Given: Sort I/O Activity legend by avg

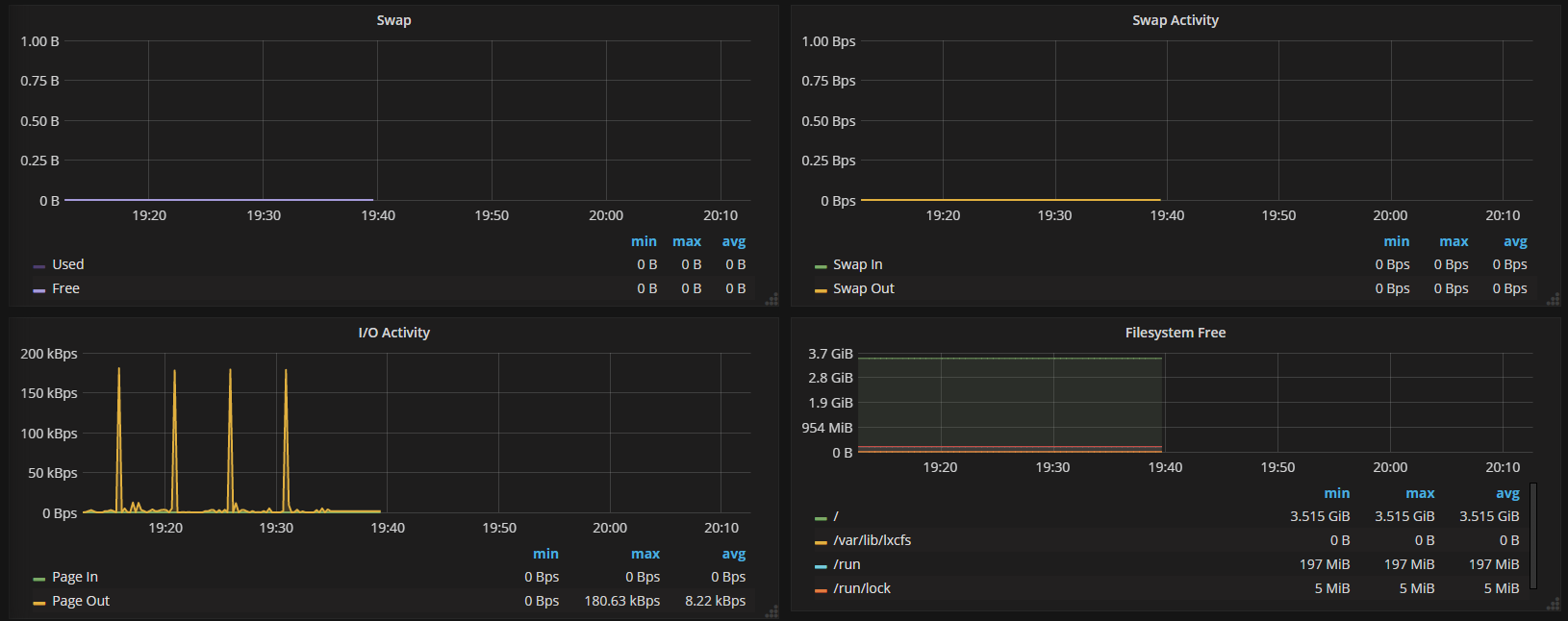Looking at the screenshot, I should [x=734, y=554].
